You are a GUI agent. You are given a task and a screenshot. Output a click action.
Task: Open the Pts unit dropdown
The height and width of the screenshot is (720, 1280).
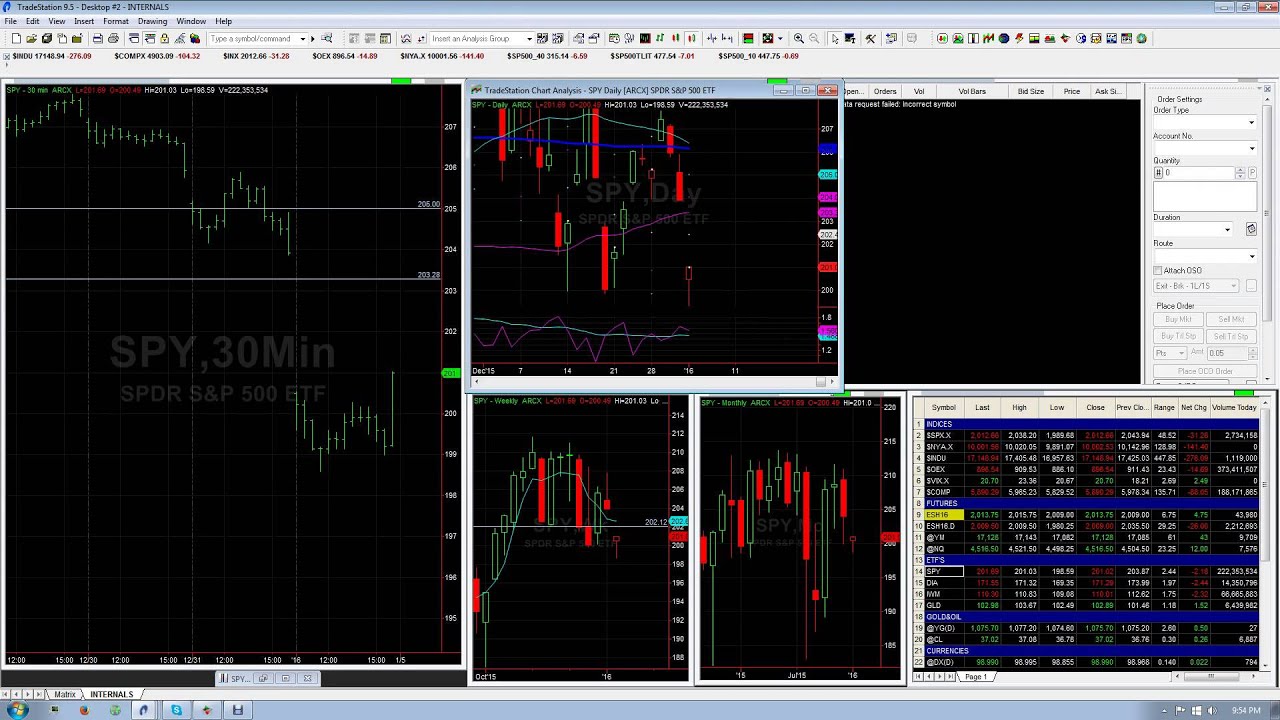pos(1182,353)
